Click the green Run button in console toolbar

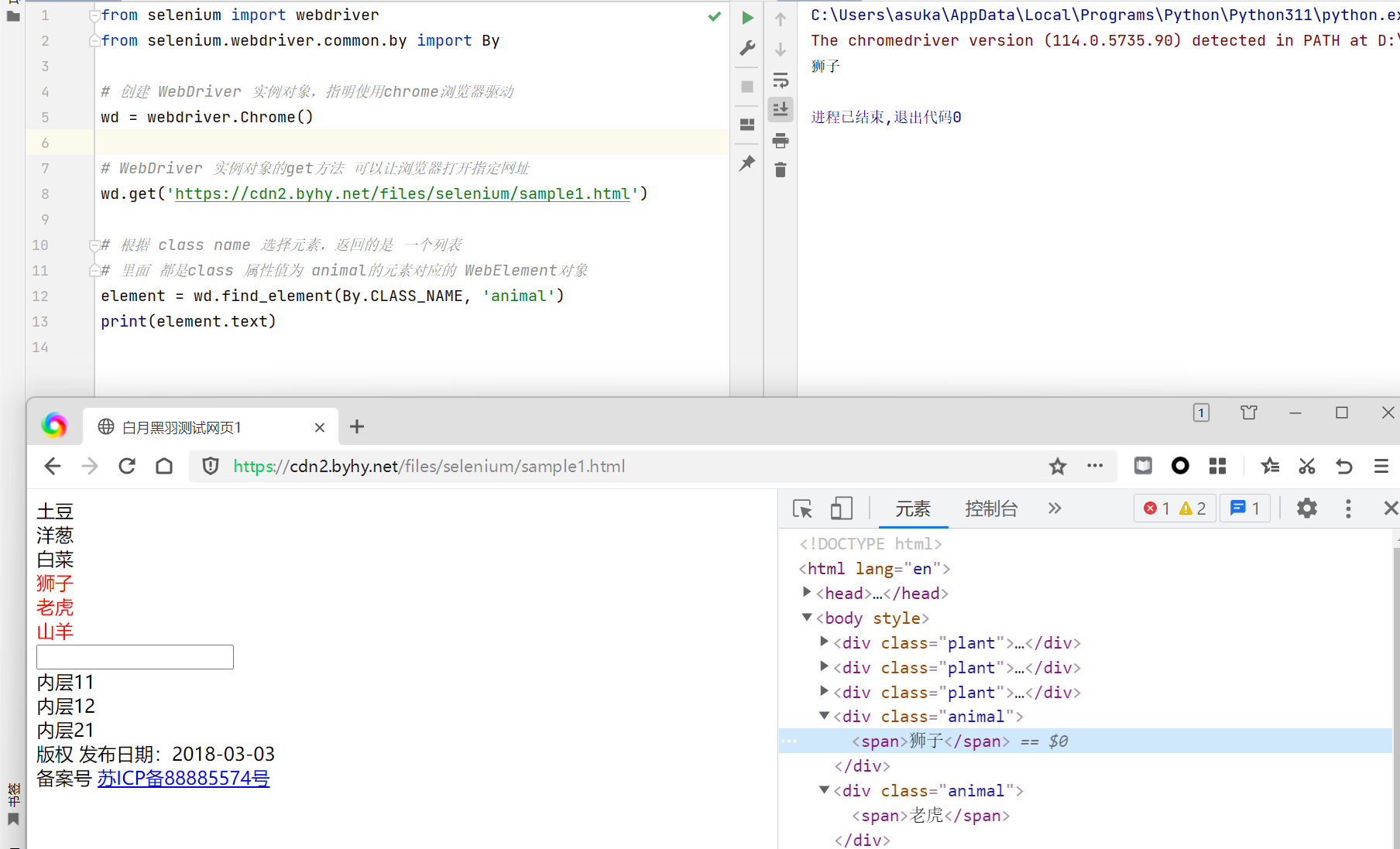click(x=747, y=18)
